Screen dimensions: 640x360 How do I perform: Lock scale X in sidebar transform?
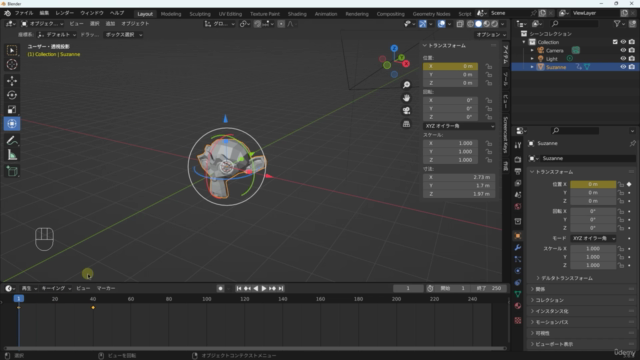[489, 143]
